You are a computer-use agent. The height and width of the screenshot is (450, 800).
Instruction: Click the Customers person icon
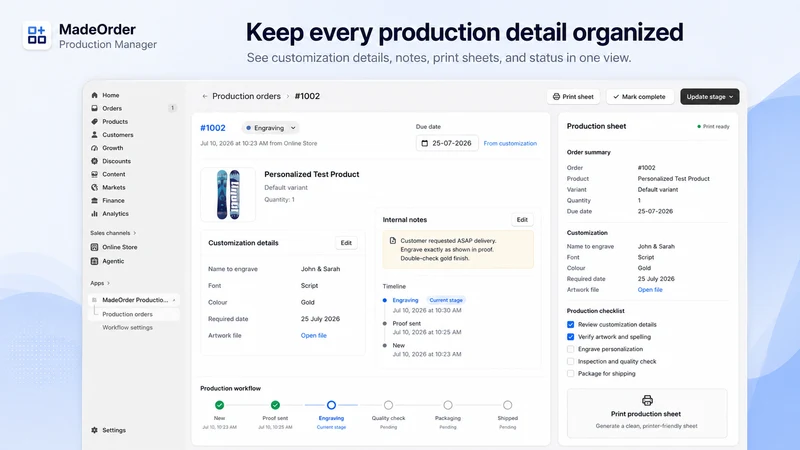point(94,135)
